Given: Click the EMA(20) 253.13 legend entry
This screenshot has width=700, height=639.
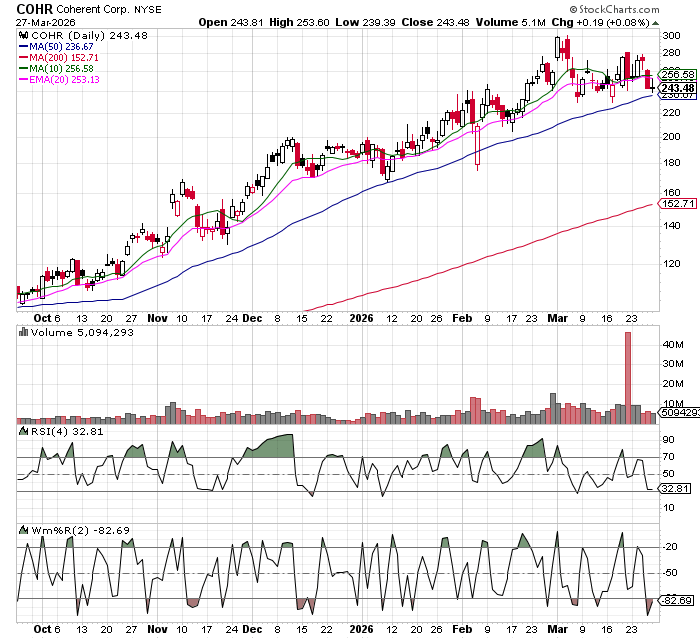Looking at the screenshot, I should [59, 79].
